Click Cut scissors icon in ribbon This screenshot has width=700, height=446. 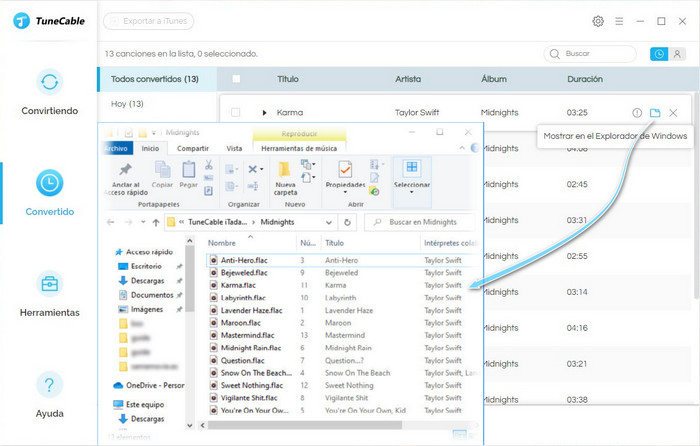tap(208, 165)
